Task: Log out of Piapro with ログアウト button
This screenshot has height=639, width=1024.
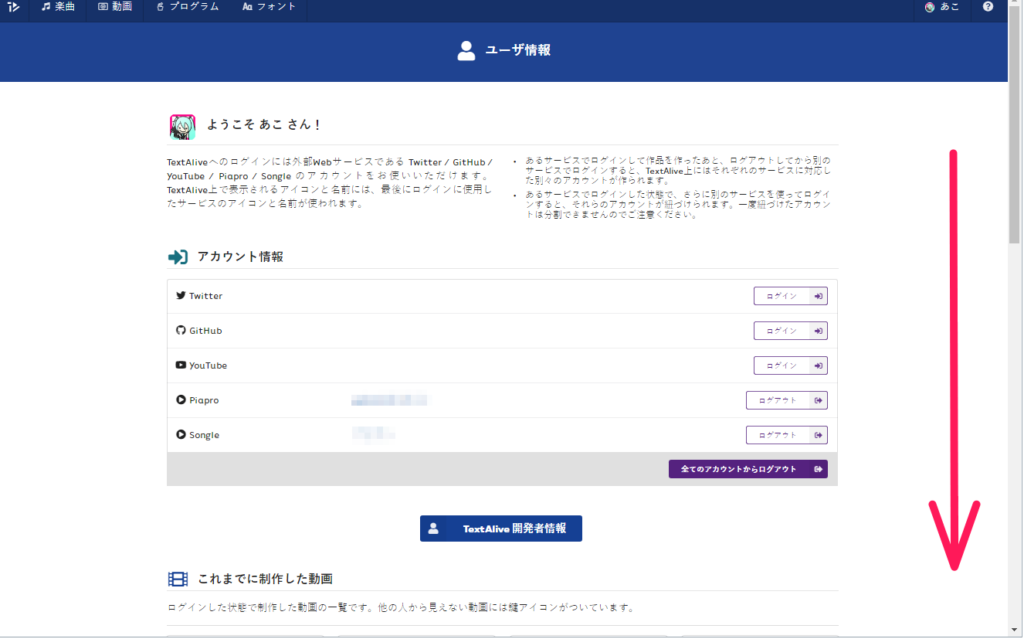Action: click(786, 399)
